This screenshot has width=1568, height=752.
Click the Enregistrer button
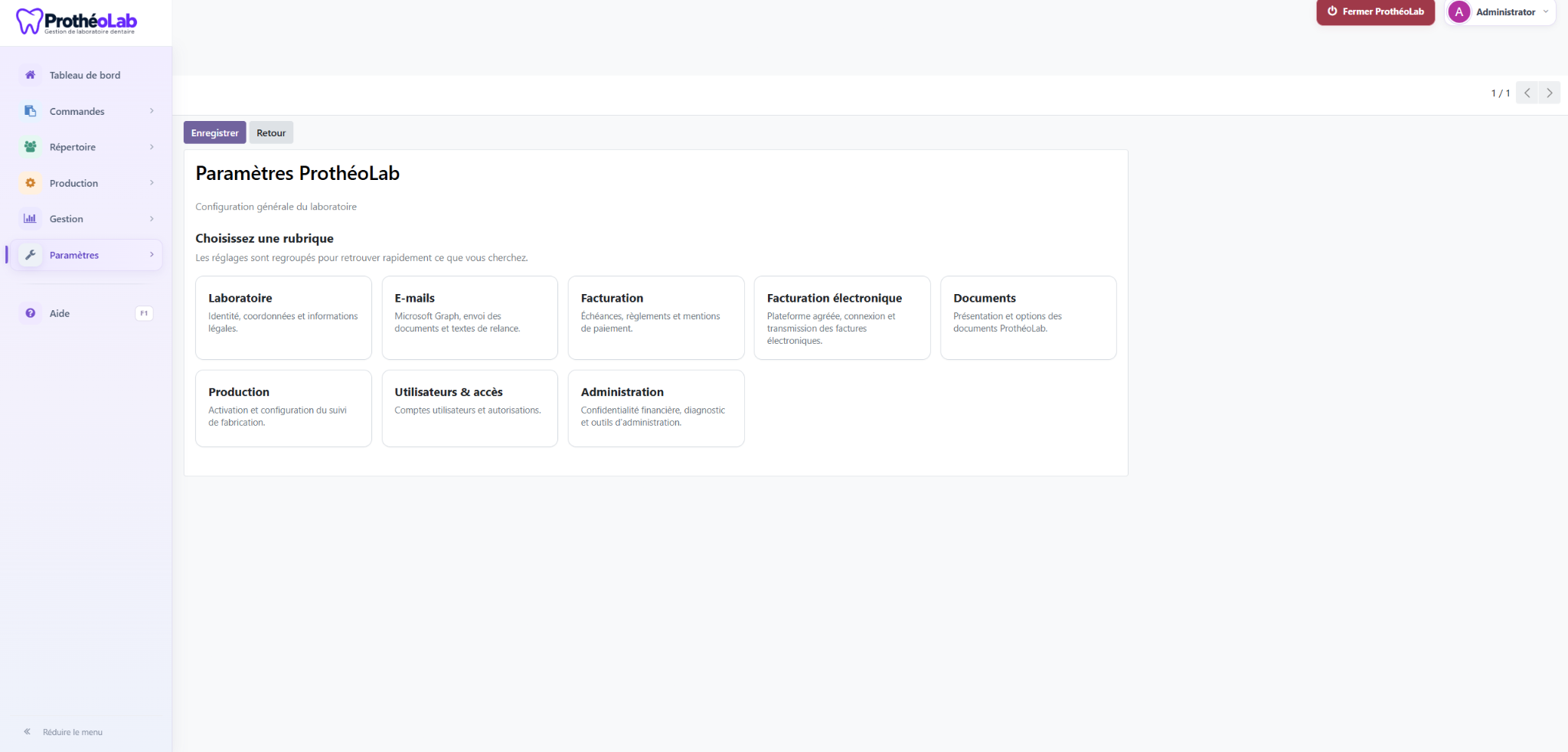tap(215, 132)
